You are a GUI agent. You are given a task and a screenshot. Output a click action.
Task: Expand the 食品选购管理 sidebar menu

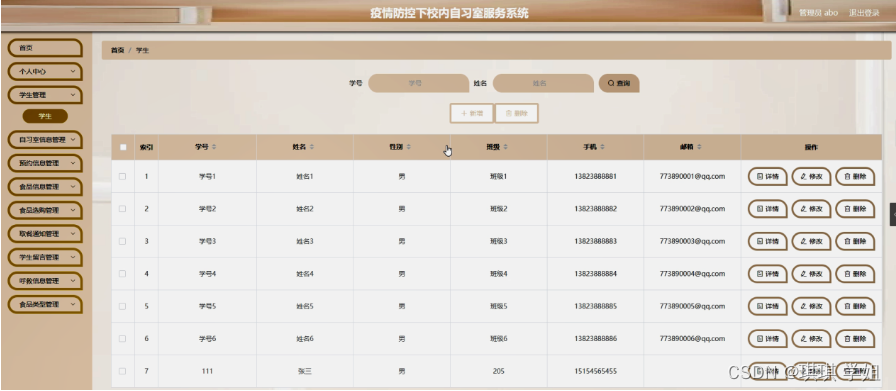point(45,210)
